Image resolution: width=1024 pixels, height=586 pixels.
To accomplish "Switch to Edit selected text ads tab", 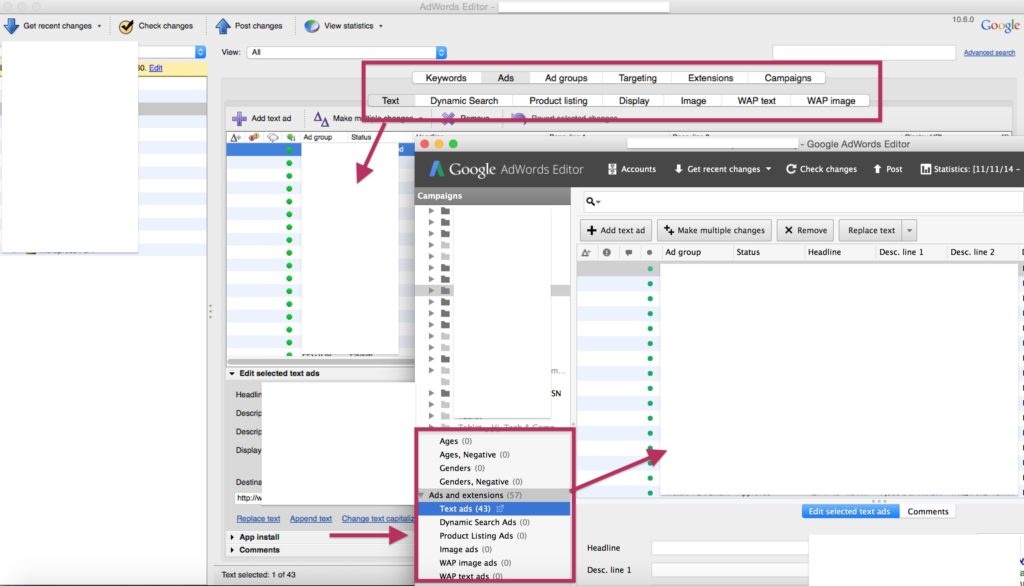I will (x=850, y=512).
